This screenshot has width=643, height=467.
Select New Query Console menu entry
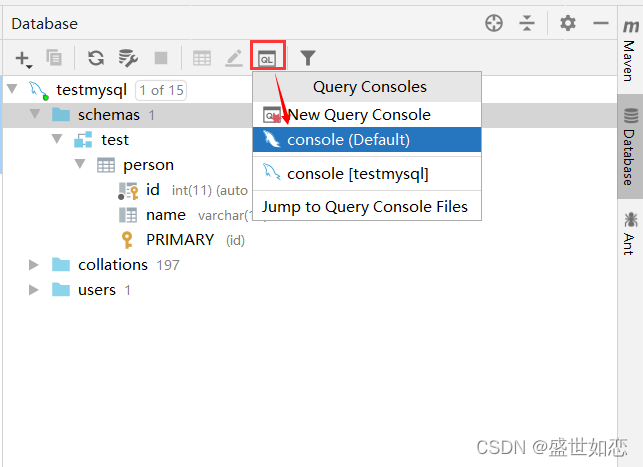(367, 115)
